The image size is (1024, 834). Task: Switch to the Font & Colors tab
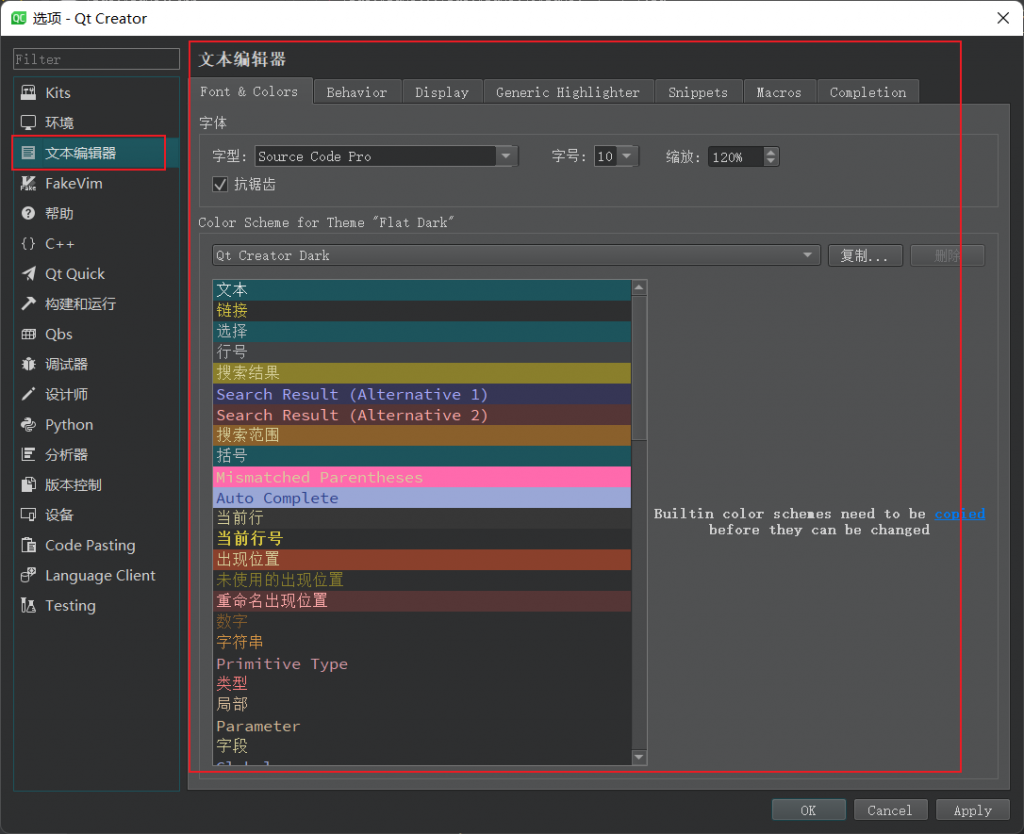pyautogui.click(x=249, y=92)
